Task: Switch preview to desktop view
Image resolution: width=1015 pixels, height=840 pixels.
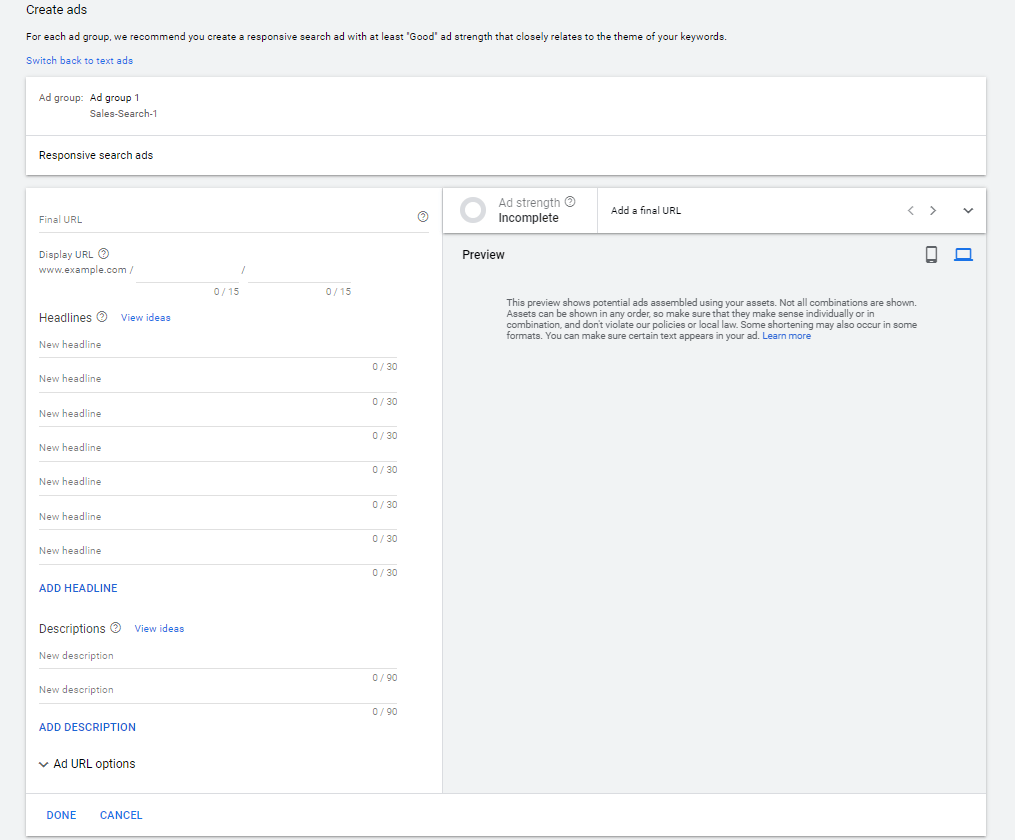Action: 963,255
